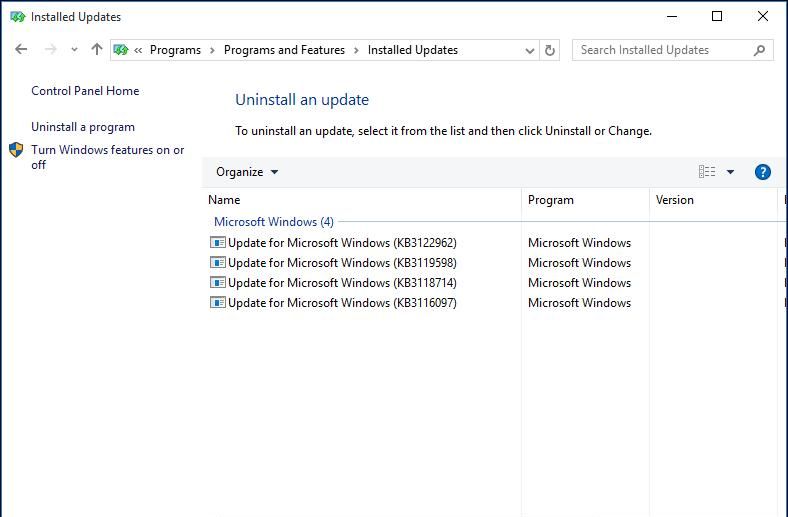
Task: Close the Installed Updates window
Action: click(x=762, y=17)
